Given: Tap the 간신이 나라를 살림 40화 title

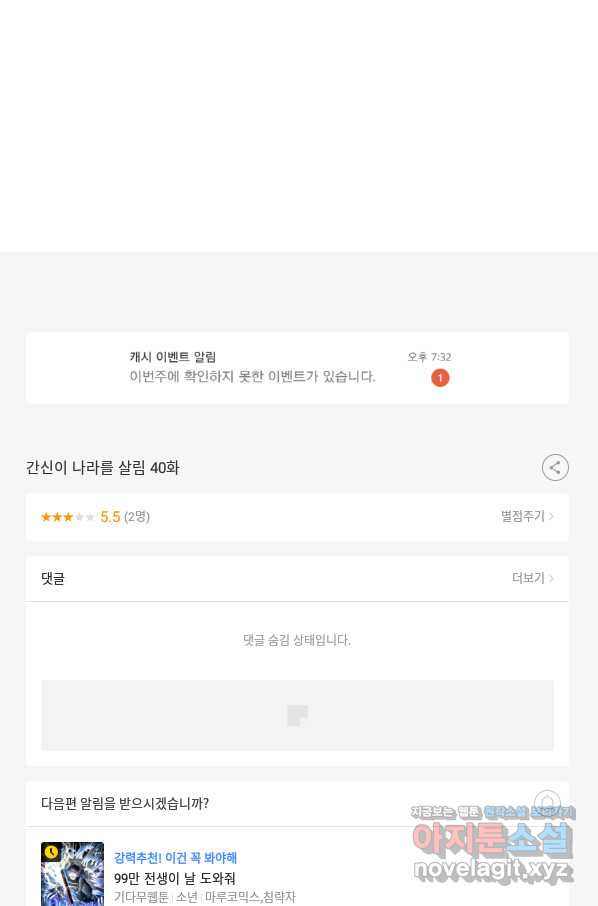Looking at the screenshot, I should pyautogui.click(x=102, y=467).
